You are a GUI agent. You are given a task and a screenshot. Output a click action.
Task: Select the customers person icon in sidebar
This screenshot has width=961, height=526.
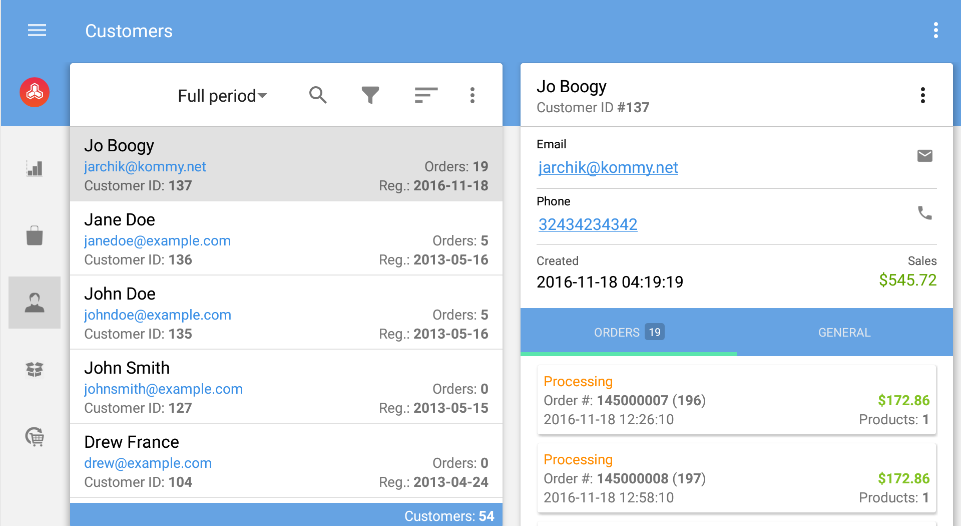tap(35, 303)
